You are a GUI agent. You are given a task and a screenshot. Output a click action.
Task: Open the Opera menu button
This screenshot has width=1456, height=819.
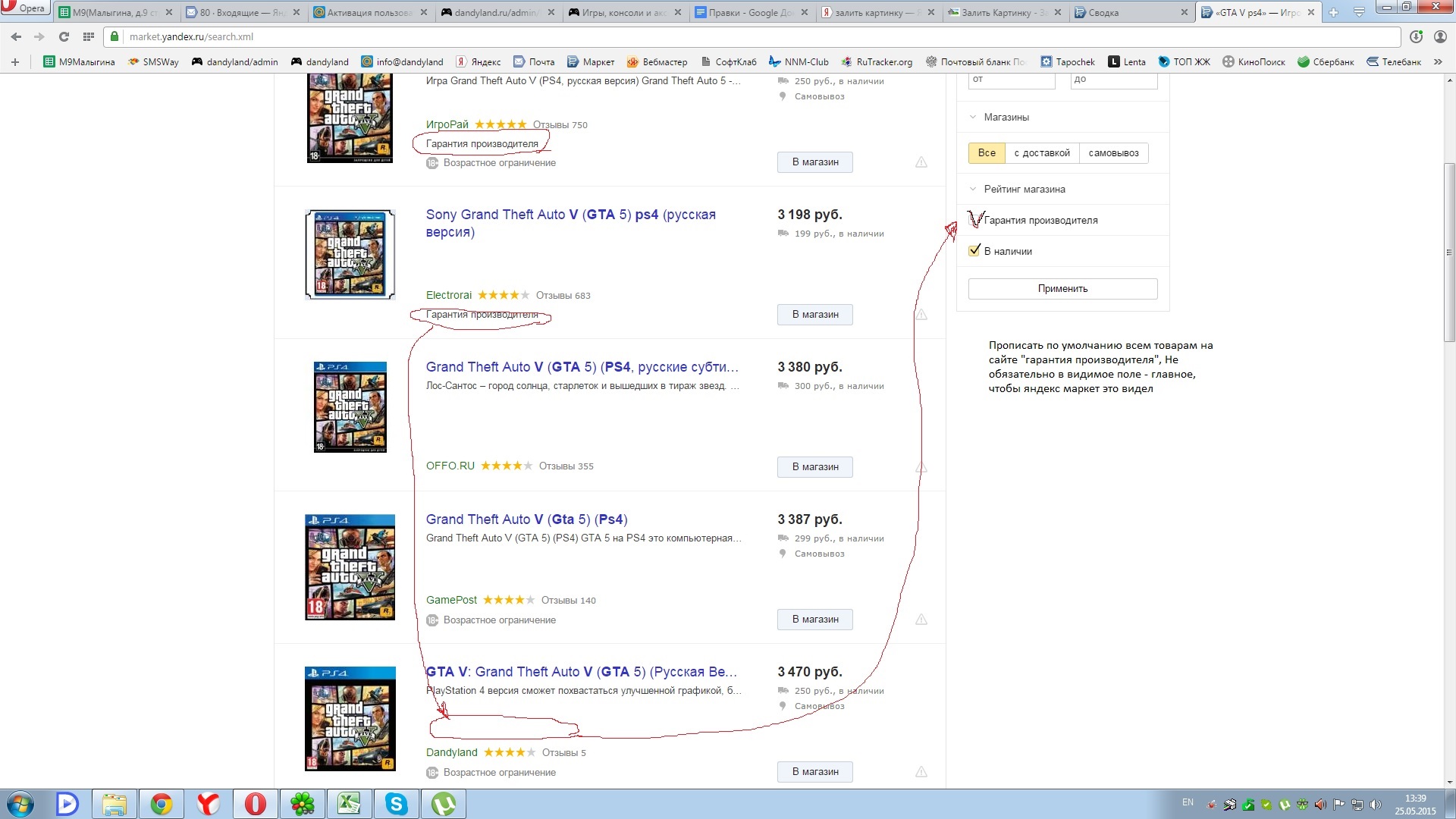[25, 8]
